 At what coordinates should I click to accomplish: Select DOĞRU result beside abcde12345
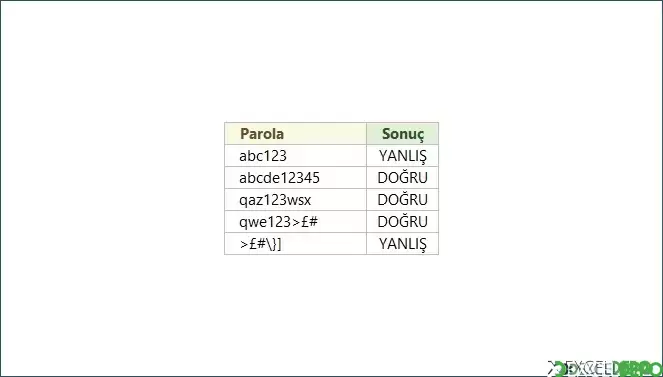(x=403, y=178)
